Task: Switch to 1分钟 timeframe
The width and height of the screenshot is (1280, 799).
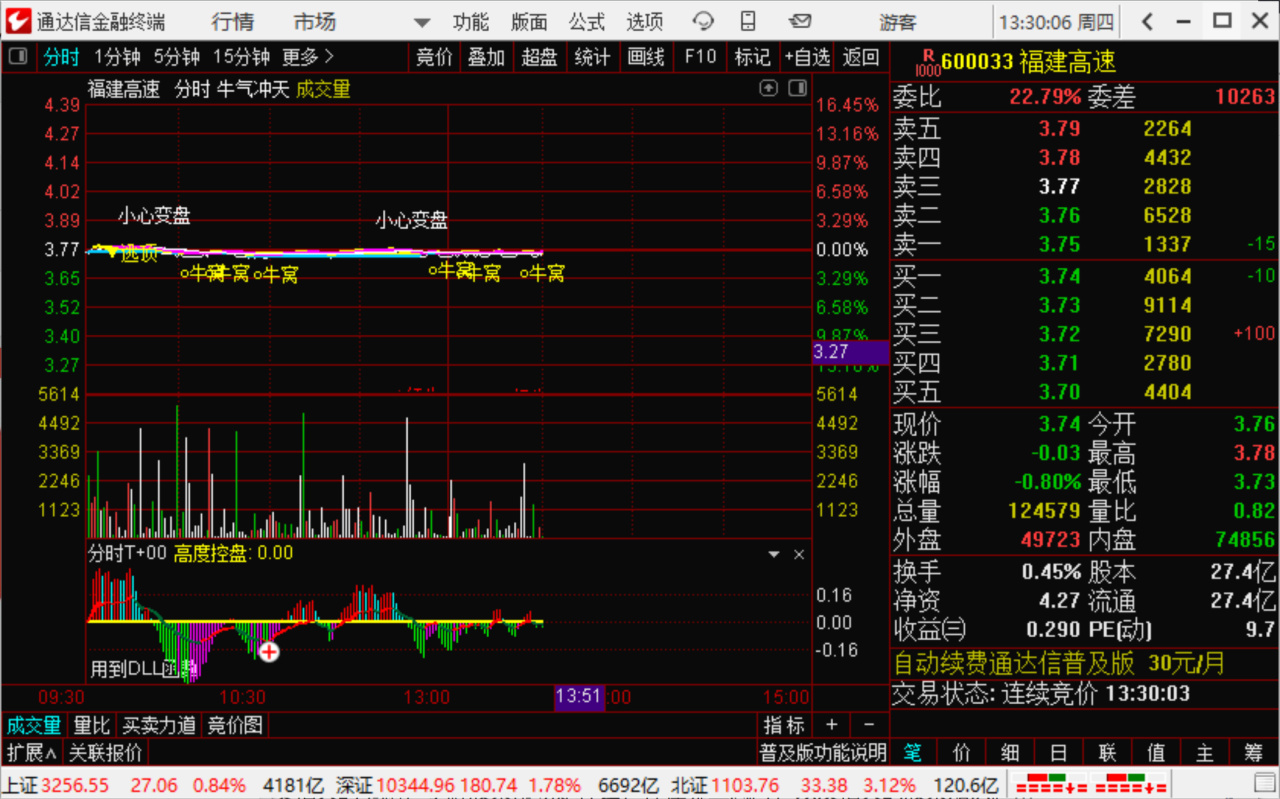Action: tap(118, 57)
